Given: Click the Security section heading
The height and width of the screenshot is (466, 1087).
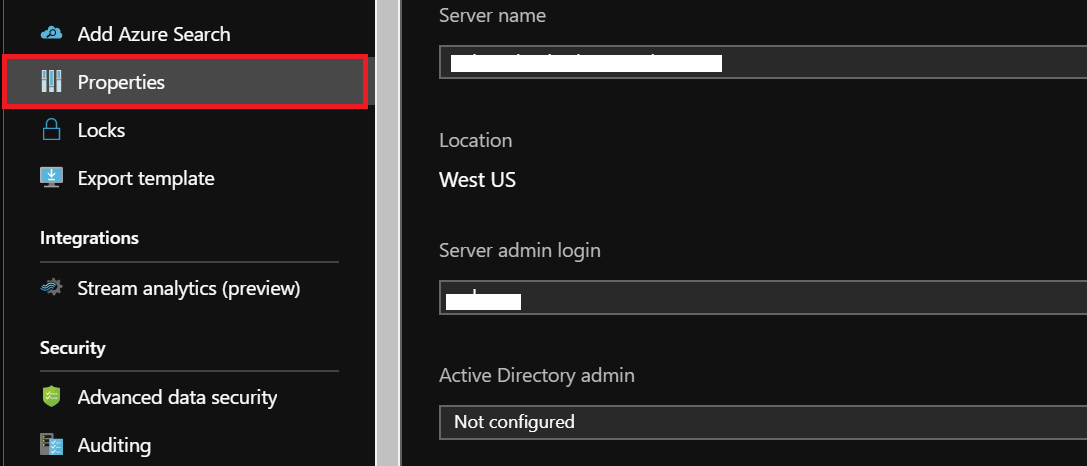Looking at the screenshot, I should coord(72,347).
